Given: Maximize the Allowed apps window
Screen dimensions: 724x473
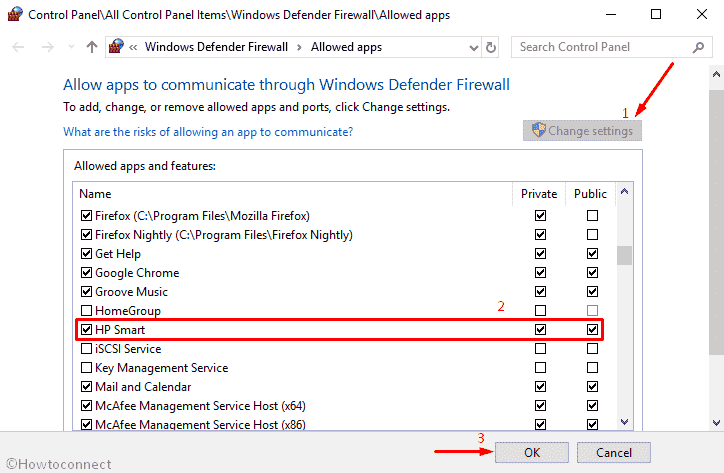Looking at the screenshot, I should (x=656, y=14).
